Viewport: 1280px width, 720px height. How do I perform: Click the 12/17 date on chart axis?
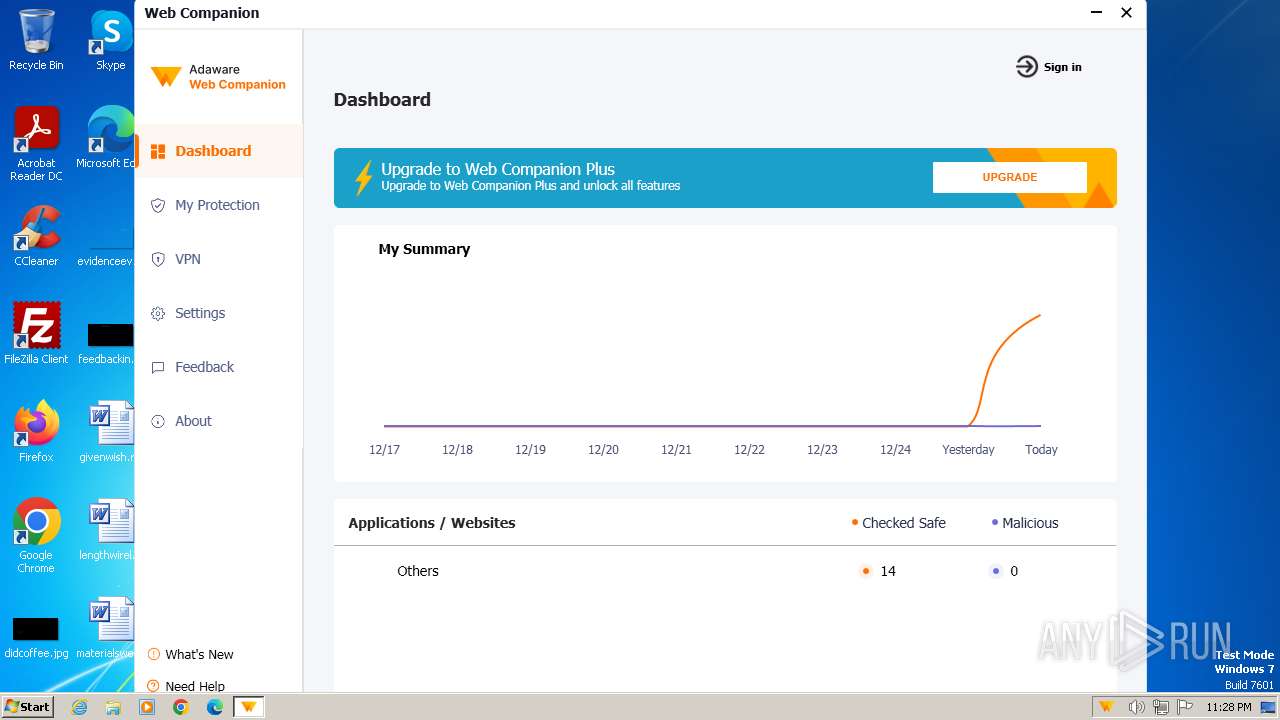click(384, 450)
